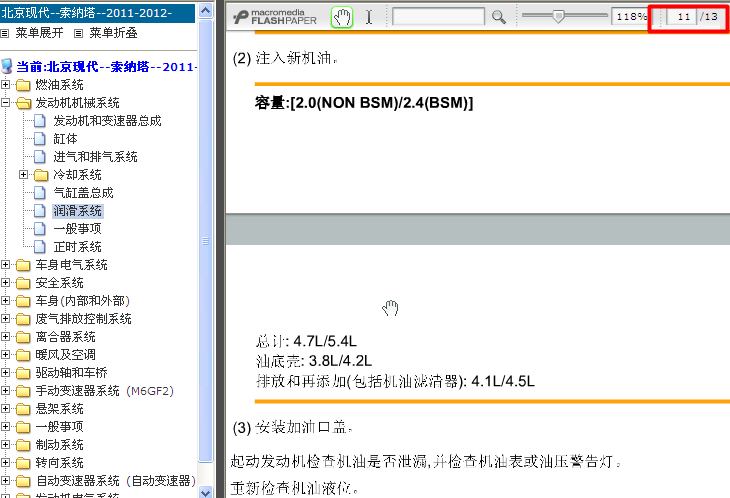This screenshot has width=730, height=498.
Task: Click the tree panel scroll up arrow
Action: click(205, 10)
